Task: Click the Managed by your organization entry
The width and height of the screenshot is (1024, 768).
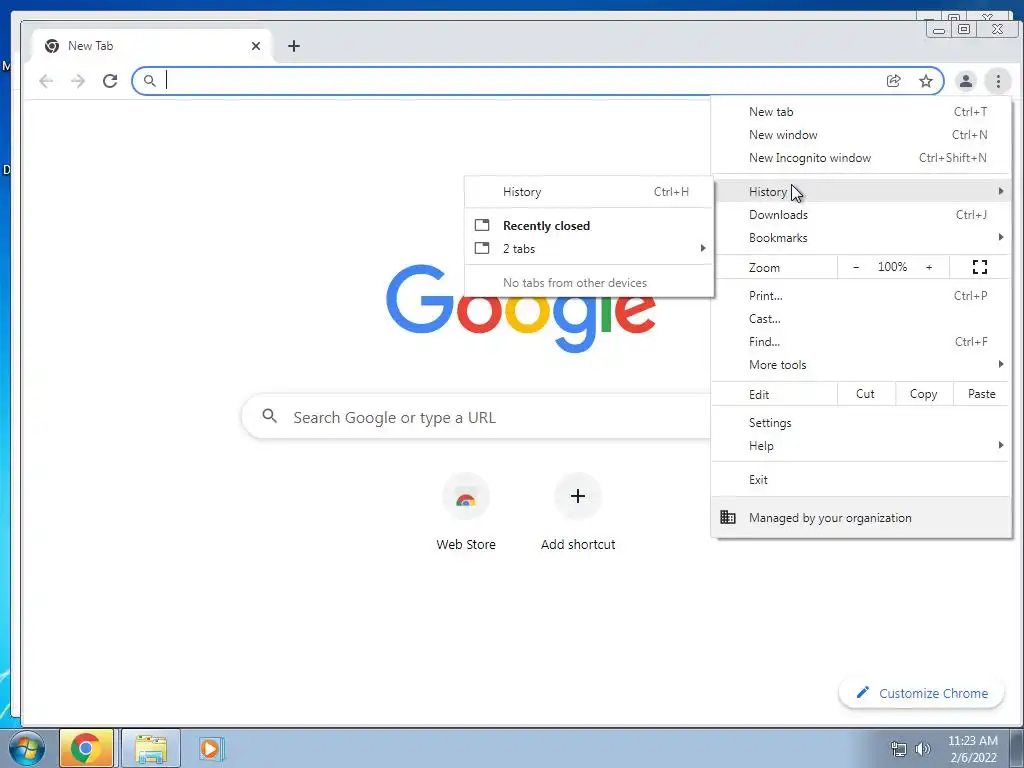Action: click(x=861, y=518)
